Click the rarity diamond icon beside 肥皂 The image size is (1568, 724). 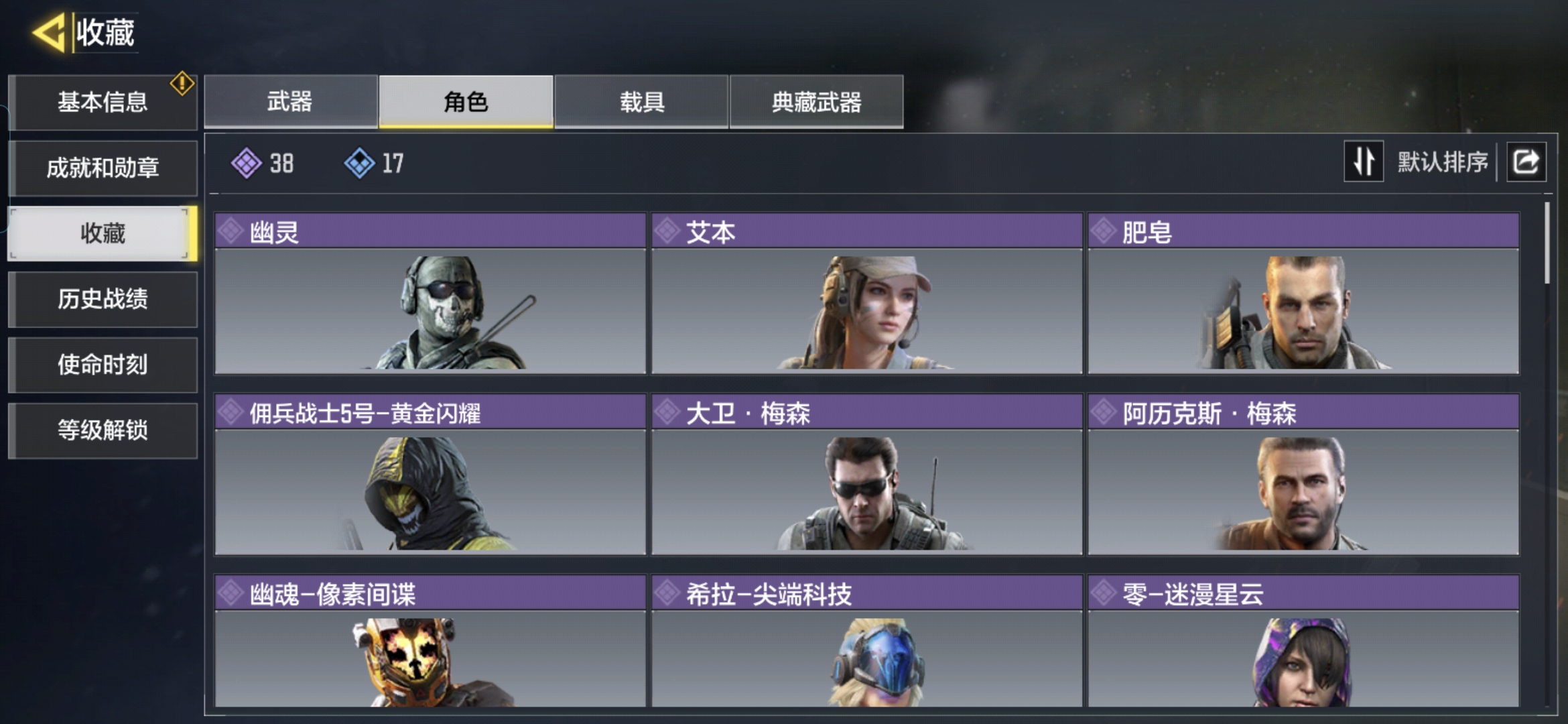point(1103,231)
